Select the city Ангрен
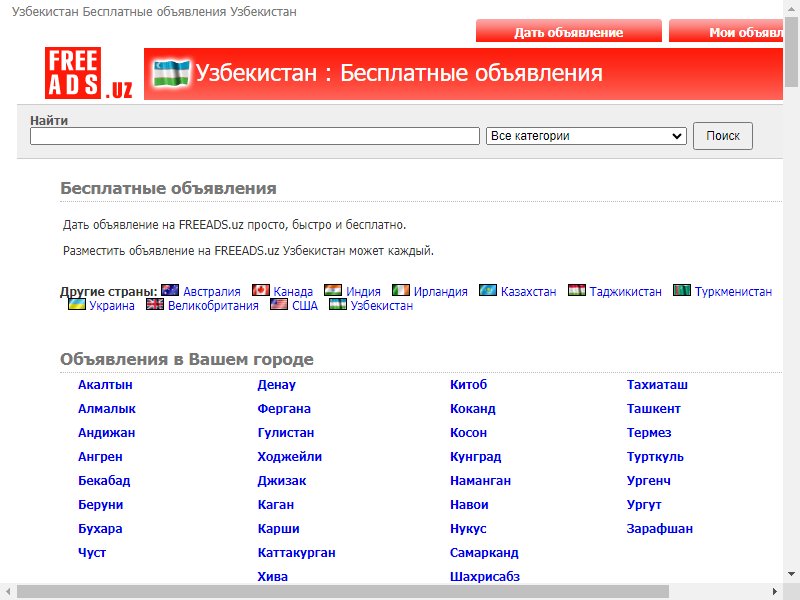Viewport: 800px width, 600px height. 100,457
